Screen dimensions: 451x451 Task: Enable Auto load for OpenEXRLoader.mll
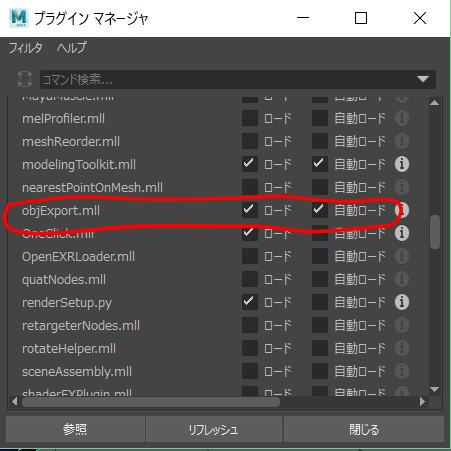click(320, 256)
